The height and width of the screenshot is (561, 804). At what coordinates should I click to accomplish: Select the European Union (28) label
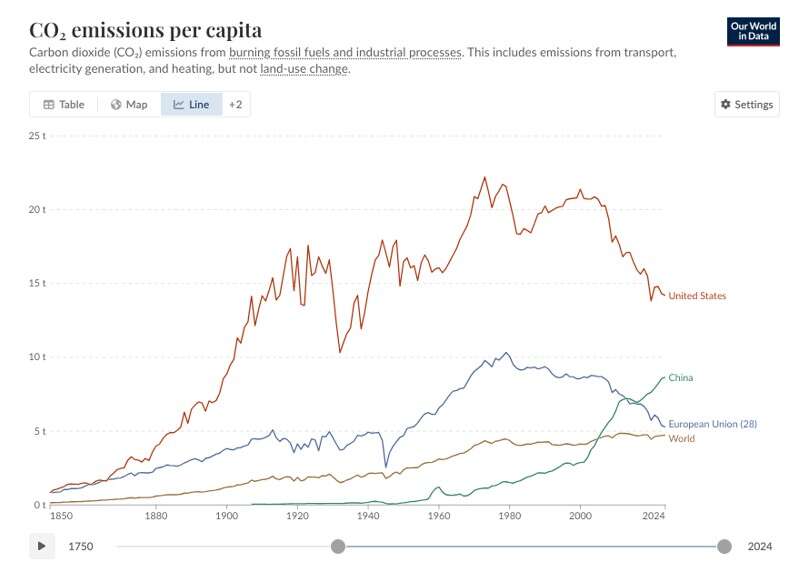(x=712, y=424)
